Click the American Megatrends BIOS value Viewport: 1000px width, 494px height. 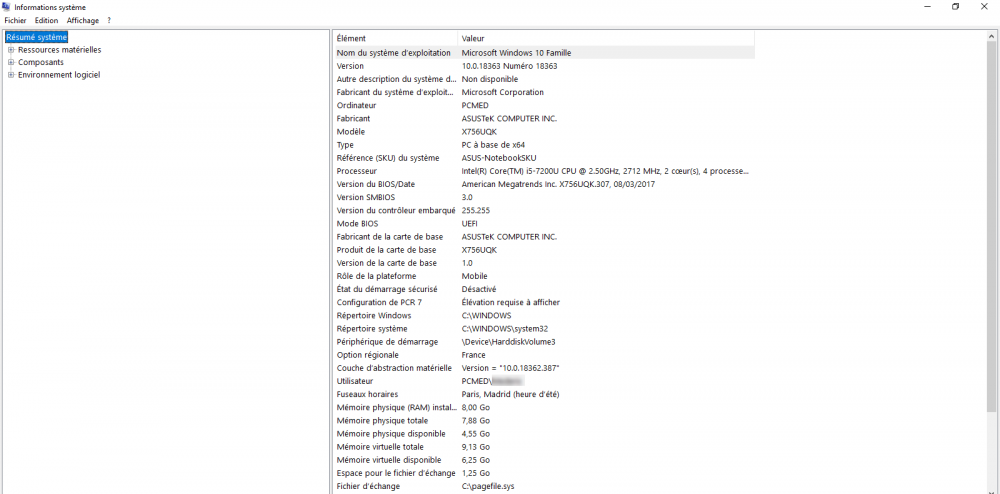558,184
